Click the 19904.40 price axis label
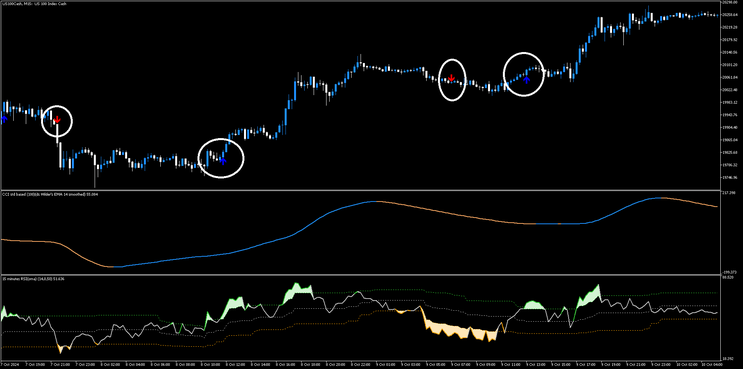The width and height of the screenshot is (743, 369). (730, 127)
